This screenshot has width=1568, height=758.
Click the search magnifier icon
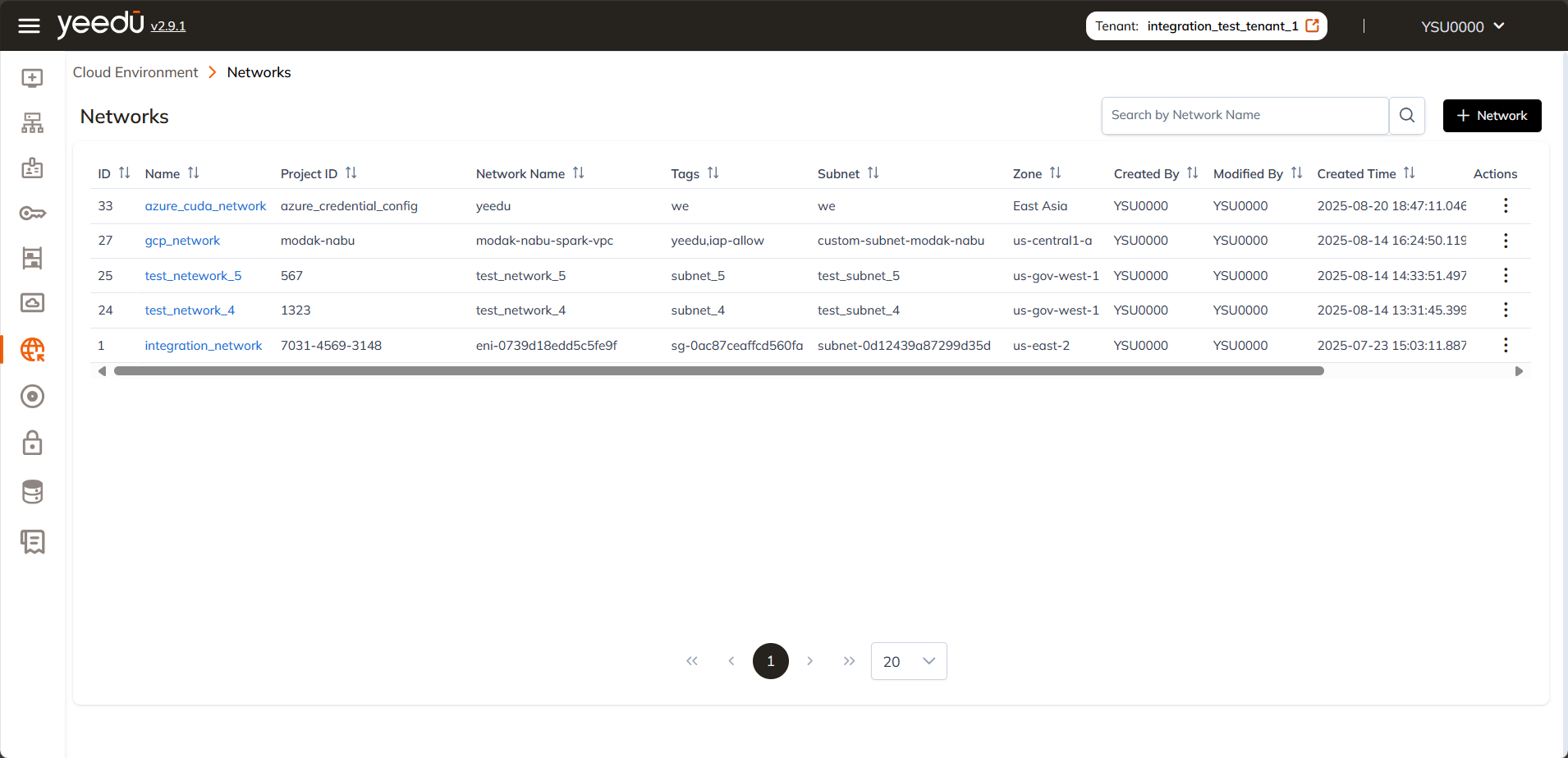(x=1406, y=116)
